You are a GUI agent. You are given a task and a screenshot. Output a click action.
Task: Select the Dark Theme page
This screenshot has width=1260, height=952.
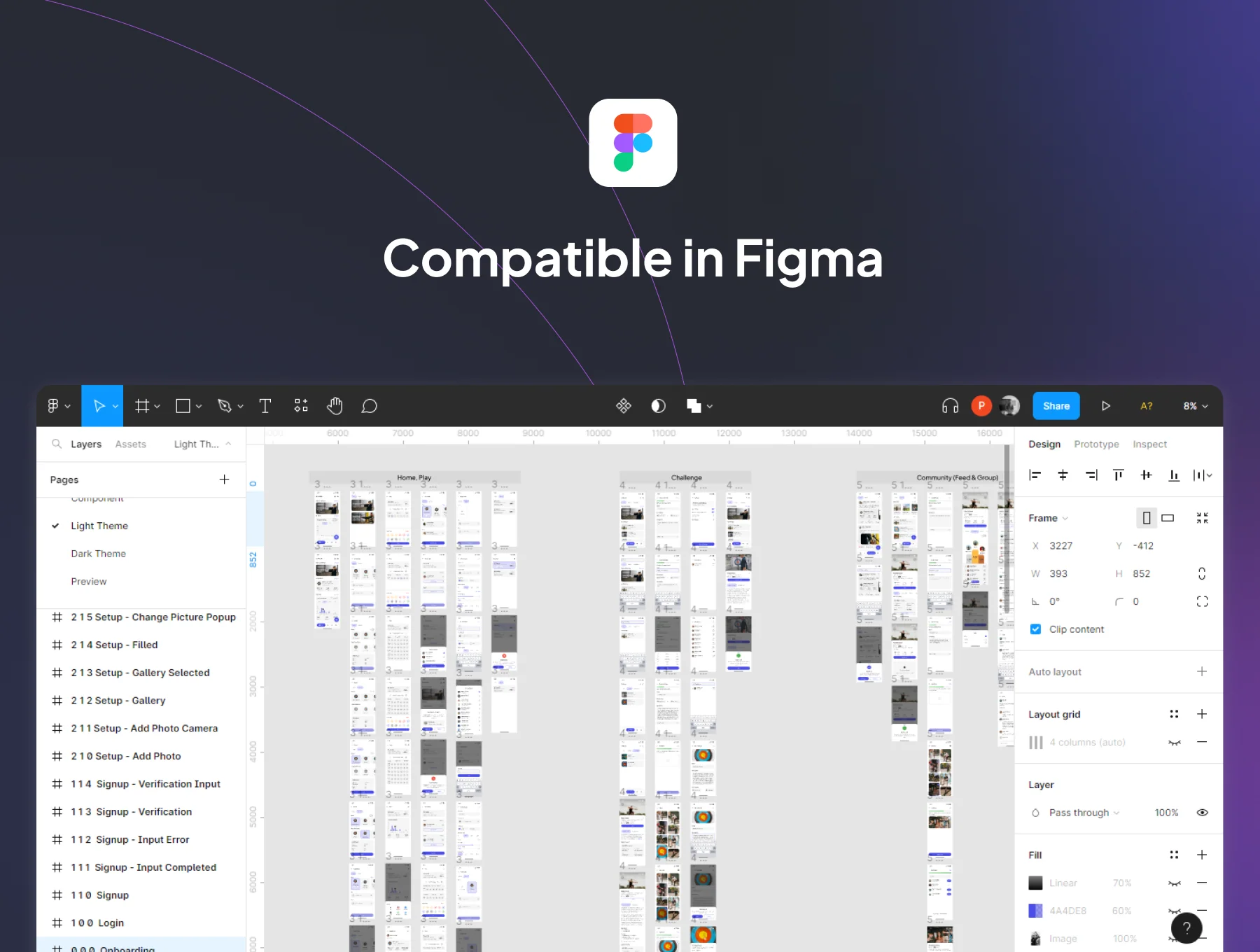click(x=98, y=554)
